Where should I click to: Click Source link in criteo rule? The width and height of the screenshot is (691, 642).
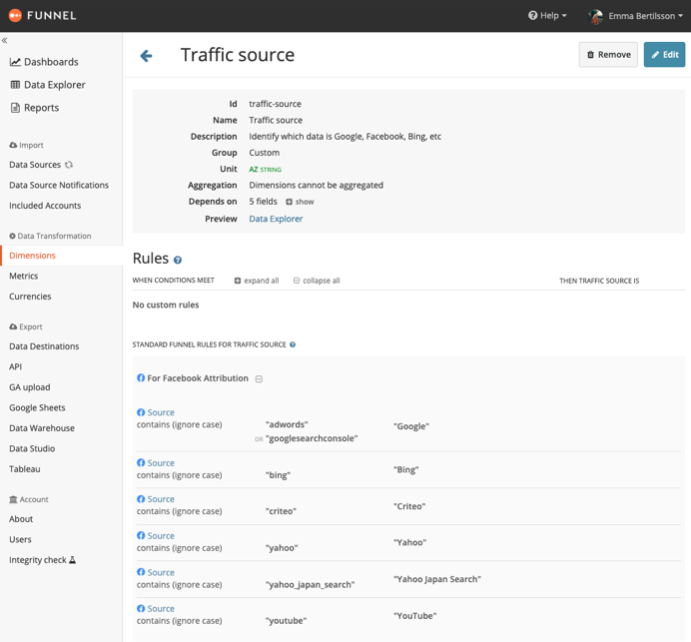click(x=161, y=499)
